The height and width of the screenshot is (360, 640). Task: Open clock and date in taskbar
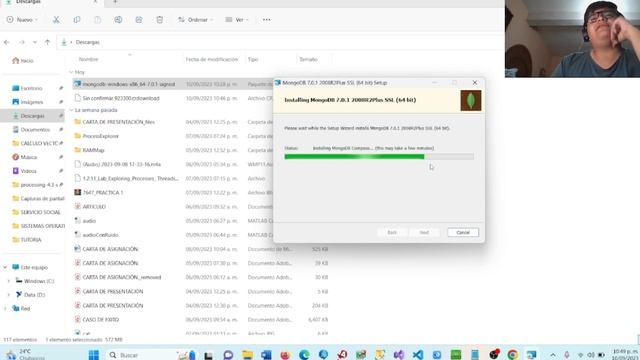(625, 354)
